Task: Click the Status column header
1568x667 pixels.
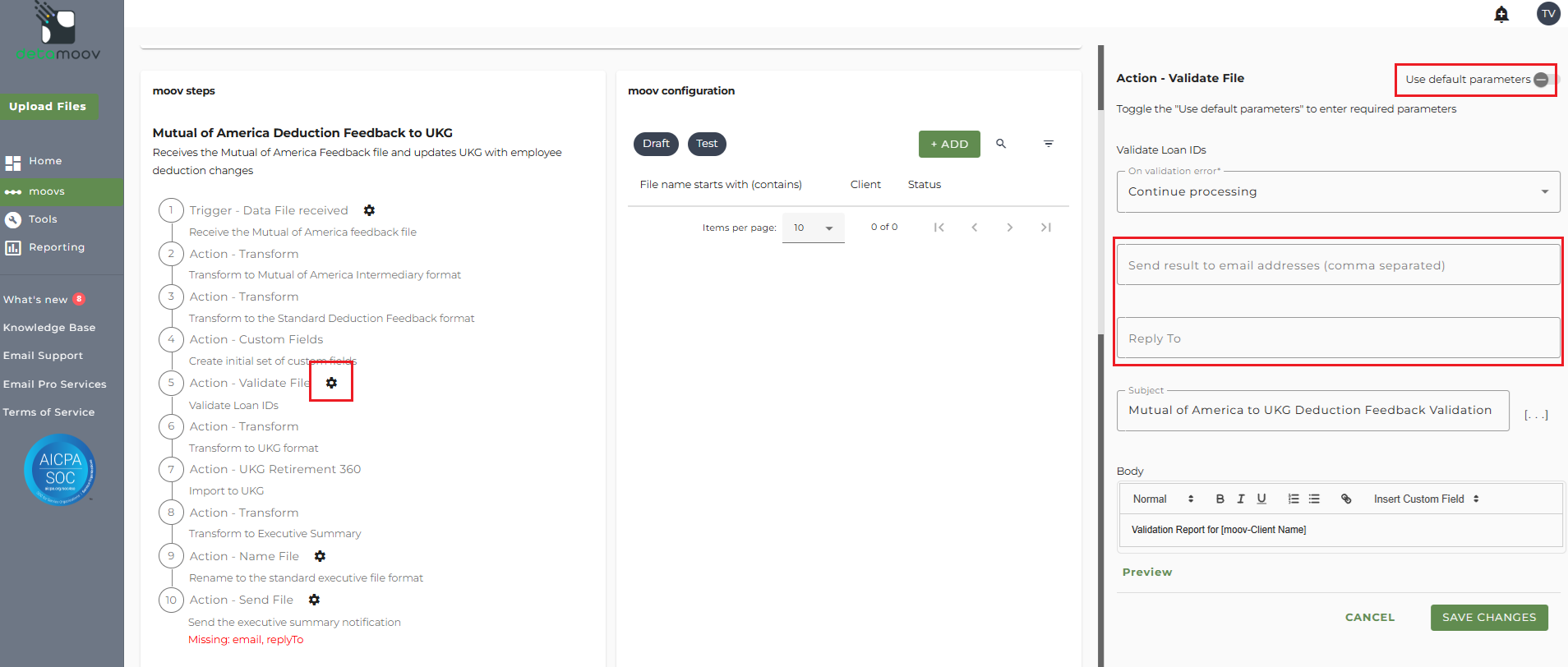Action: (x=925, y=185)
